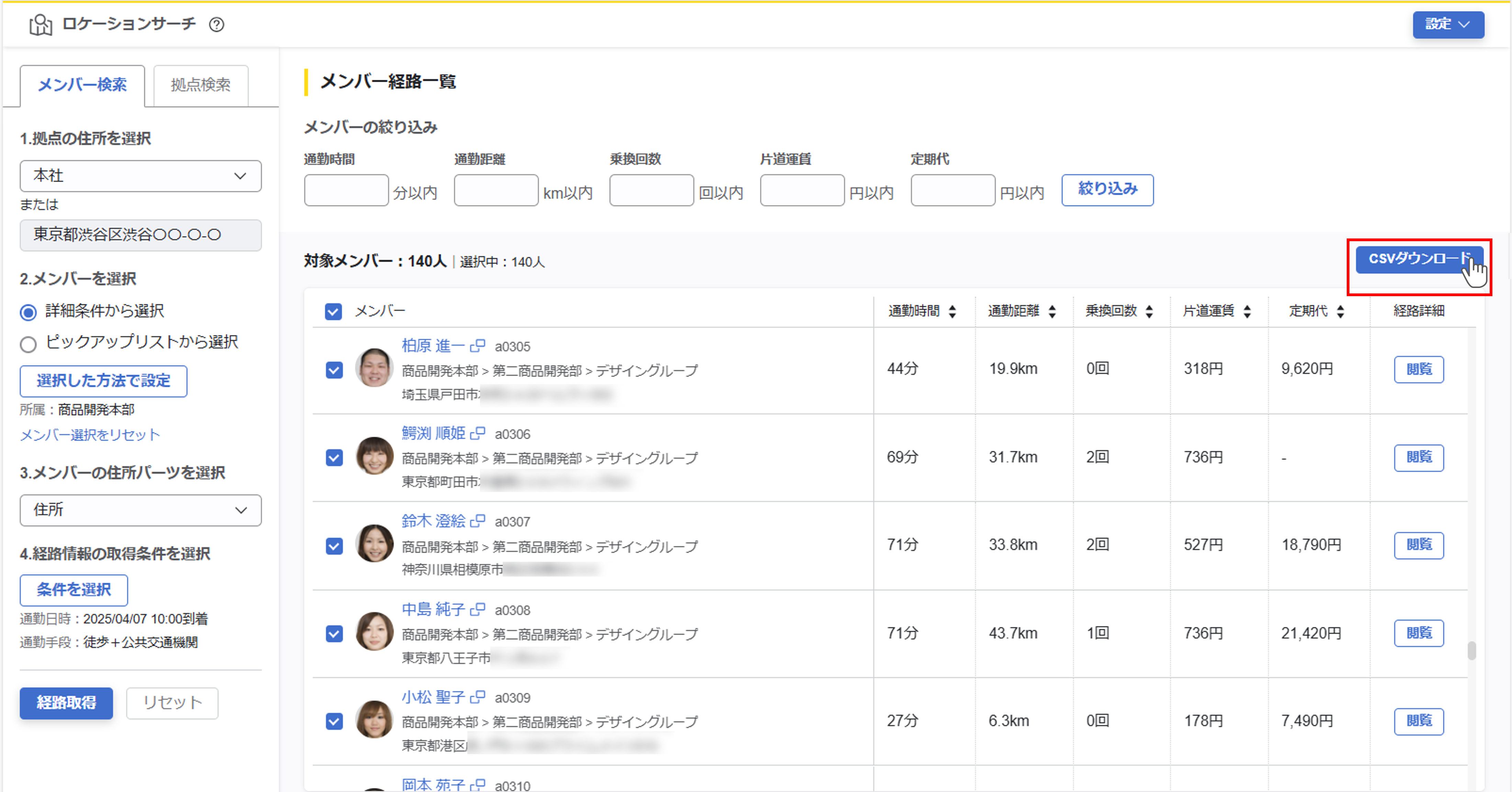This screenshot has width=1512, height=792.
Task: Sort by 定期代 column arrows
Action: (1340, 311)
